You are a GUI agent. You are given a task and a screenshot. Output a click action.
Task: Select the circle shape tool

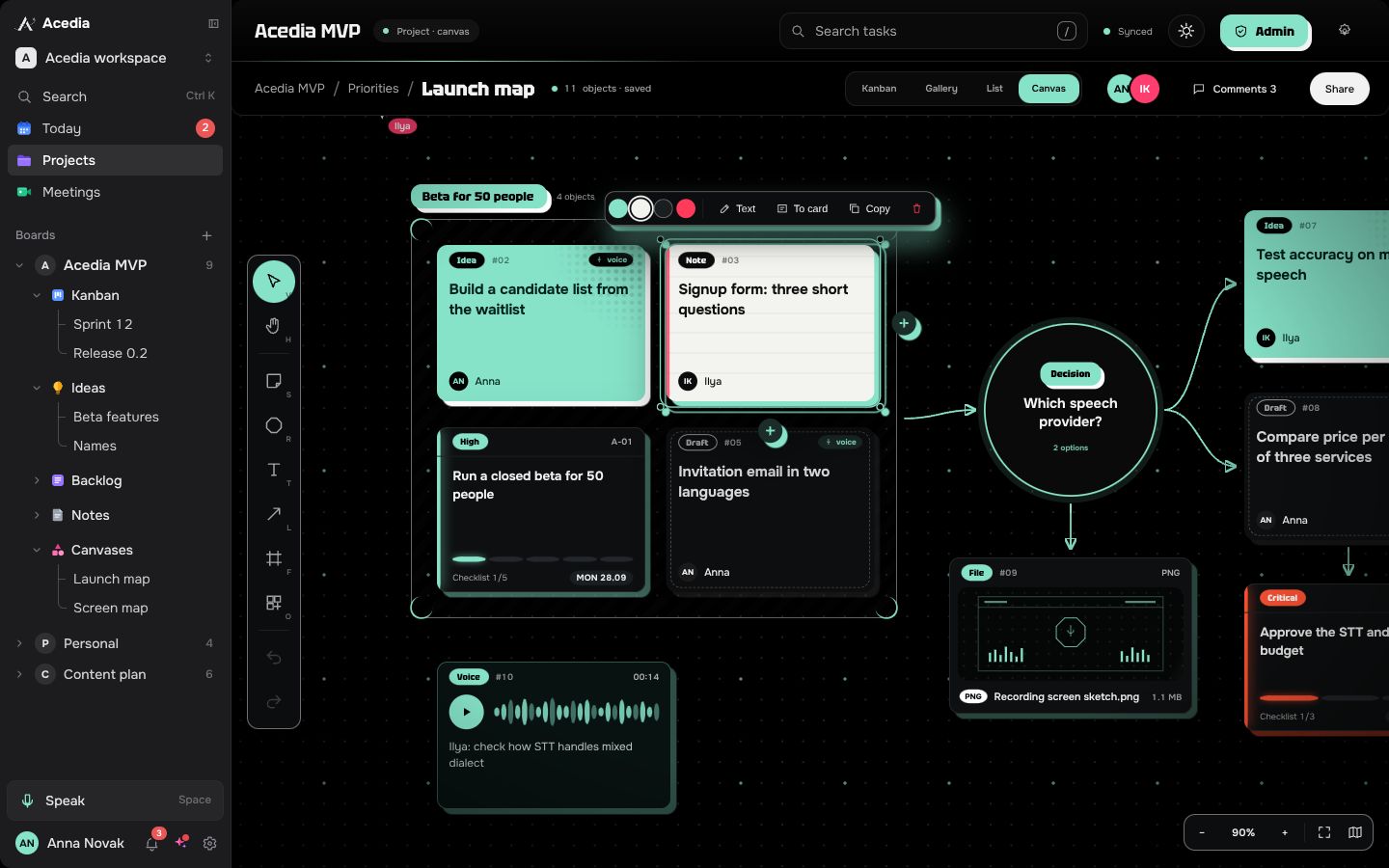click(x=274, y=425)
